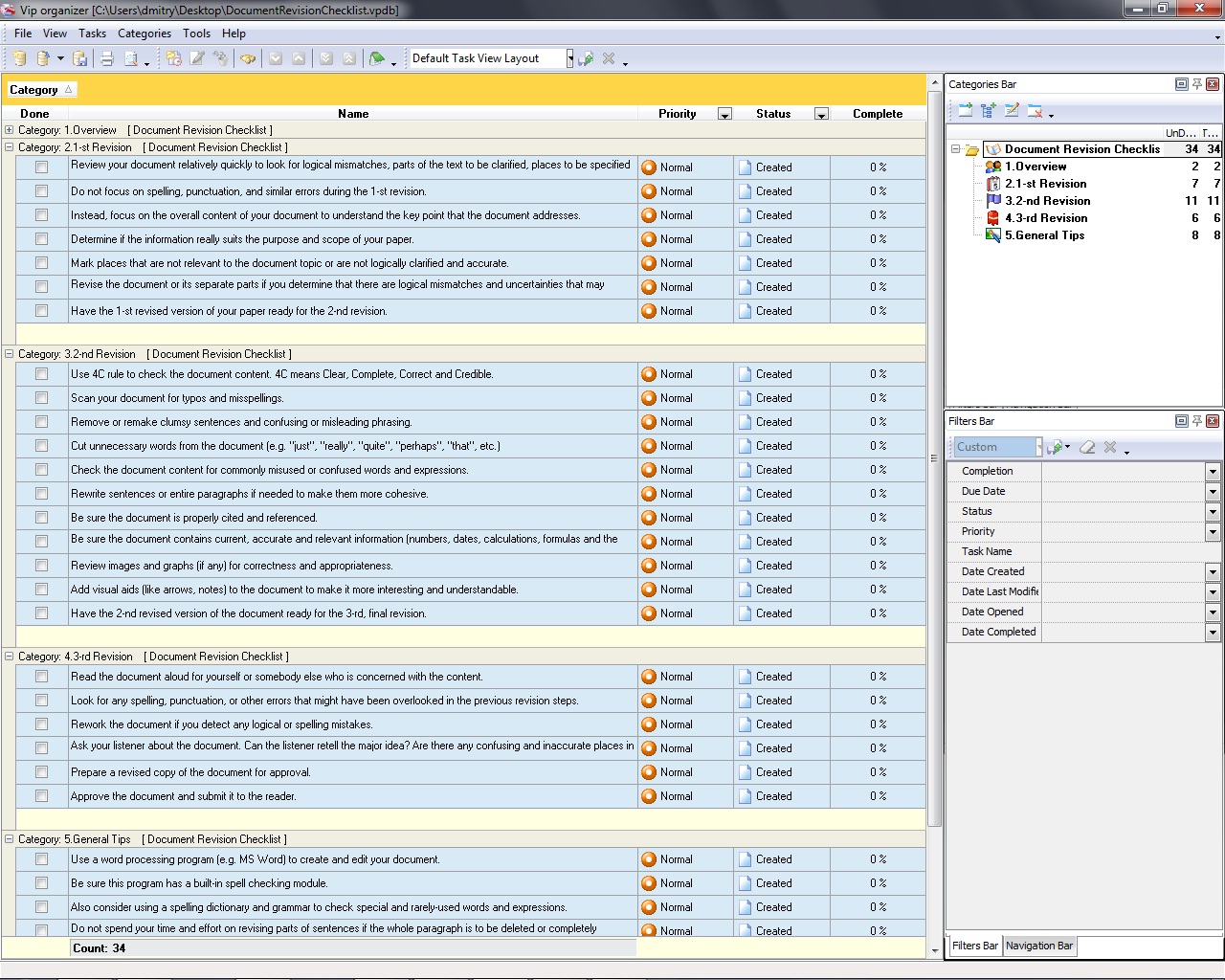Mark 'Approve the document and submit' as done
1225x980 pixels.
click(x=41, y=796)
